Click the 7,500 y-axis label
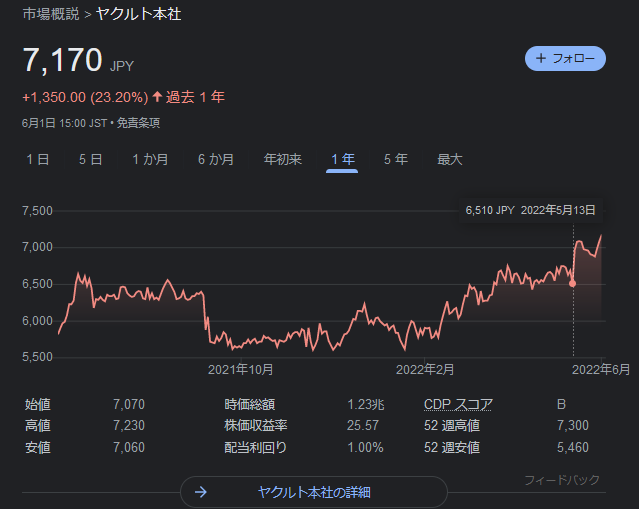 tap(37, 211)
